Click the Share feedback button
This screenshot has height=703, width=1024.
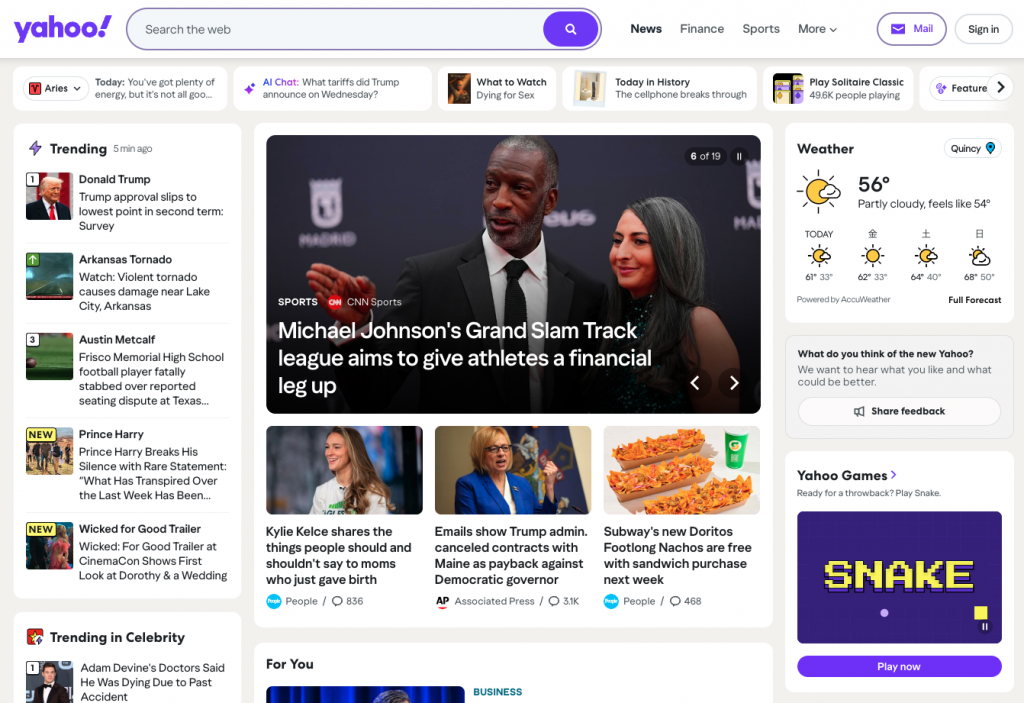click(x=899, y=411)
